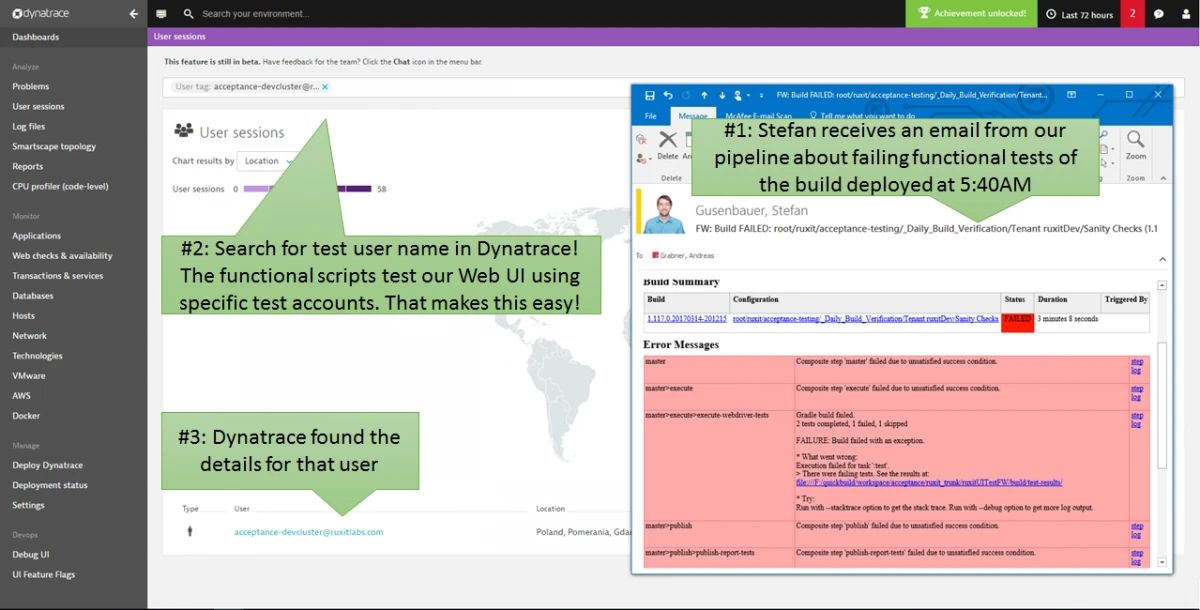The image size is (1200, 610).
Task: Open the acceptance-devcluster@ruxitlabs.com user link
Action: 310,533
